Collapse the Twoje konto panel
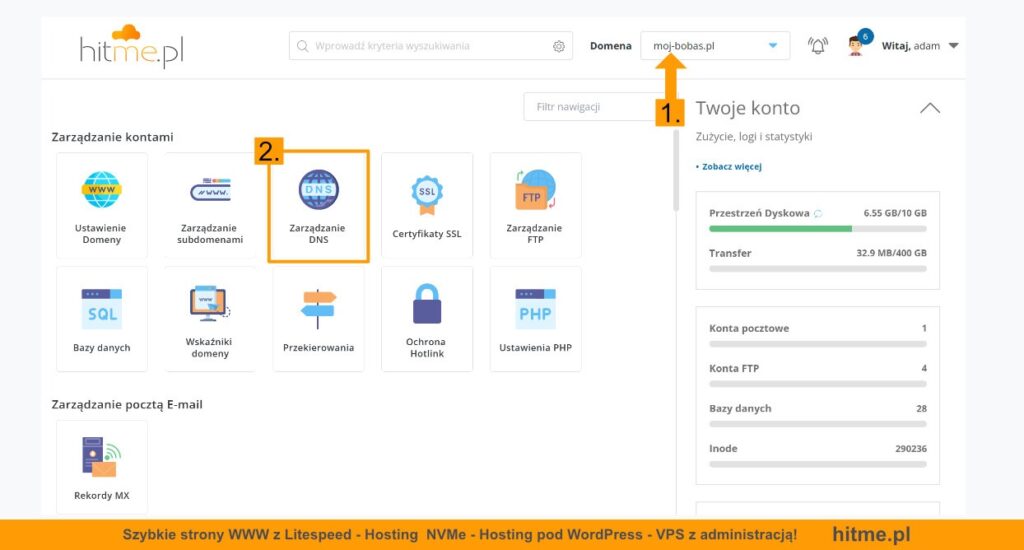 [930, 108]
